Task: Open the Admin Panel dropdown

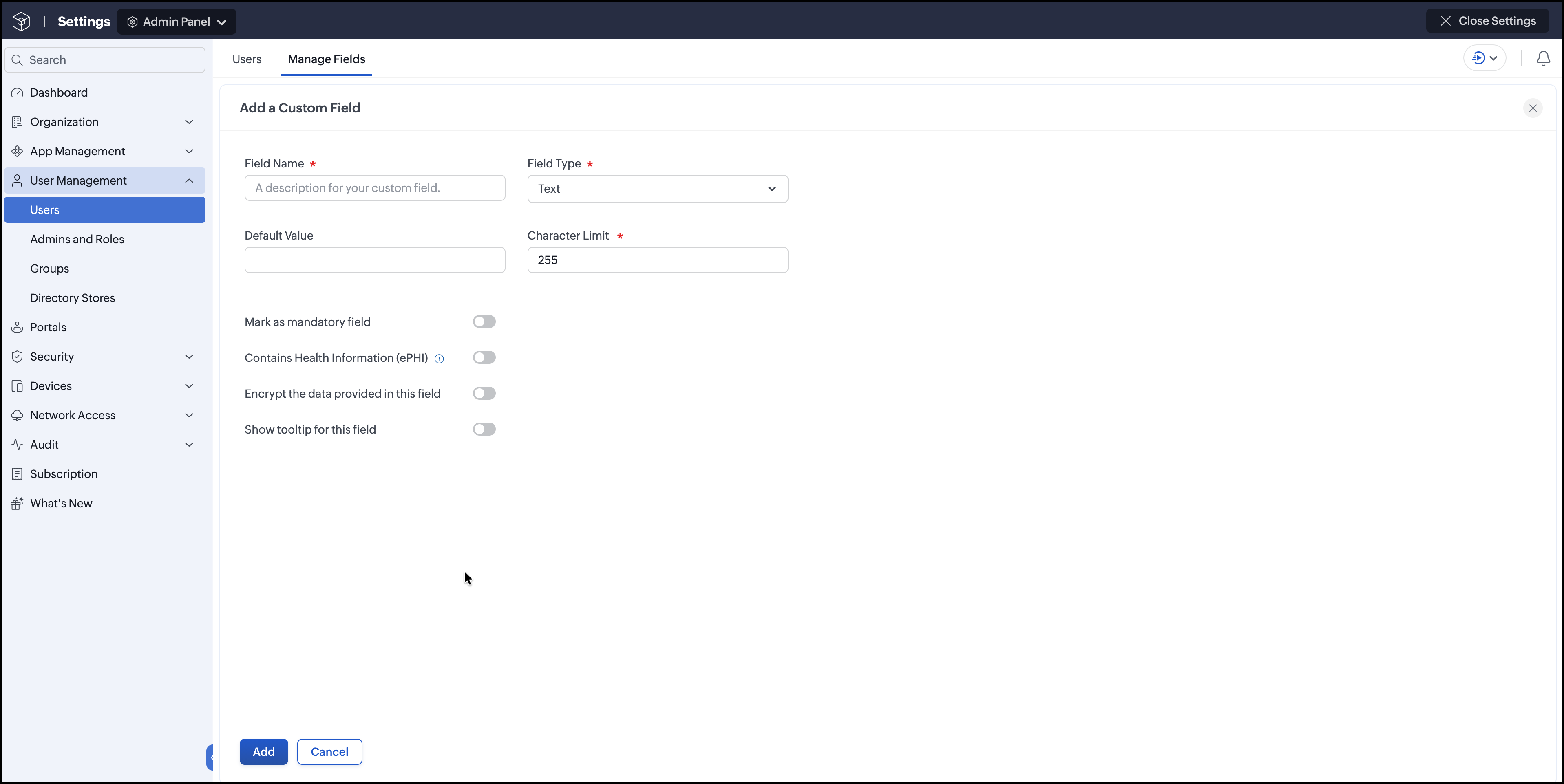Action: pyautogui.click(x=177, y=22)
